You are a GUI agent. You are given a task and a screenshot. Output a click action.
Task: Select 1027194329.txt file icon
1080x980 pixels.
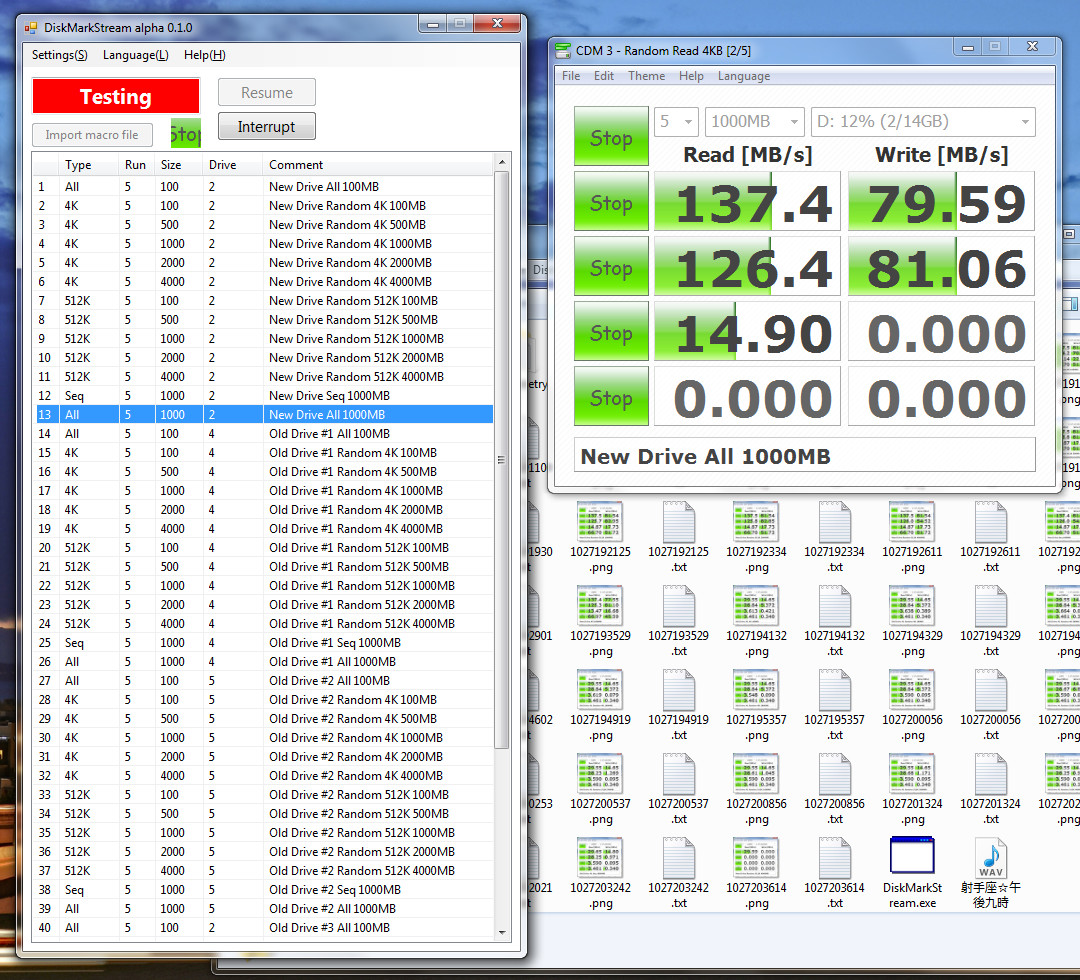(990, 606)
